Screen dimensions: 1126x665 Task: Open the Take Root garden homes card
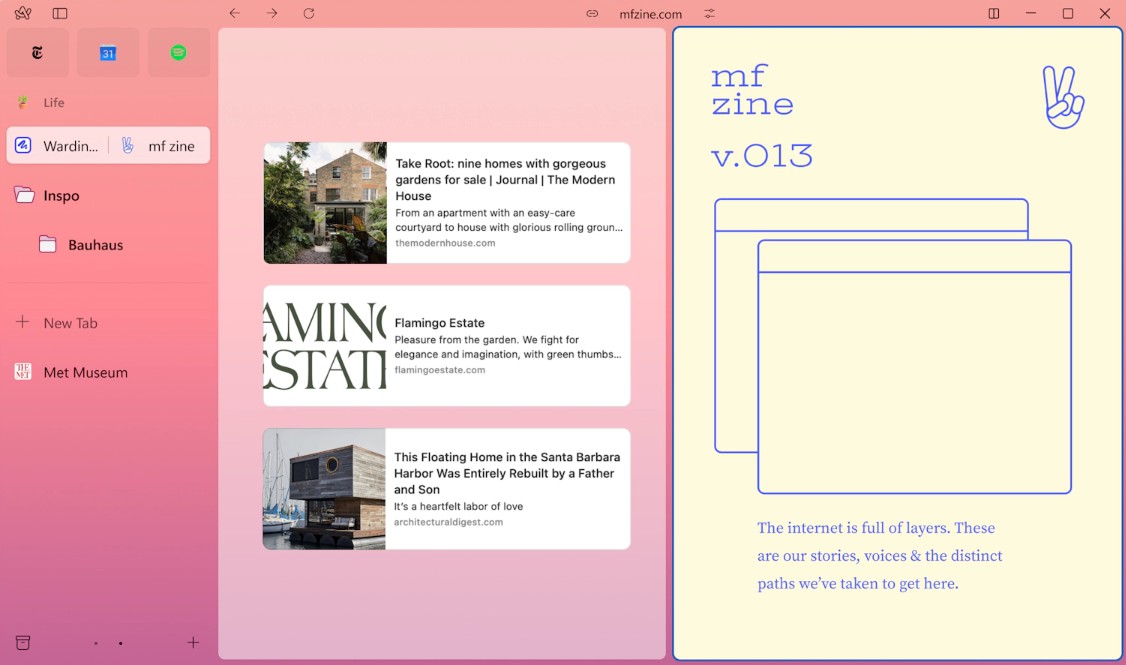(447, 203)
